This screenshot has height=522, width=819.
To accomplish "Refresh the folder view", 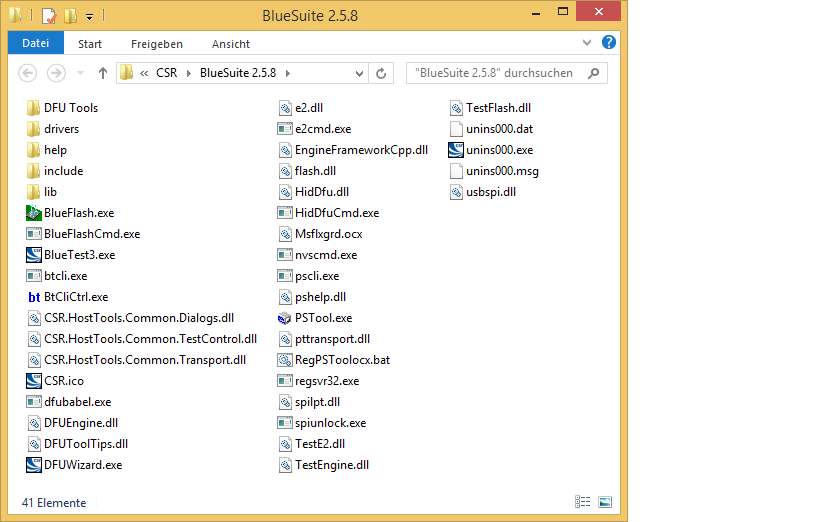I will coord(381,73).
